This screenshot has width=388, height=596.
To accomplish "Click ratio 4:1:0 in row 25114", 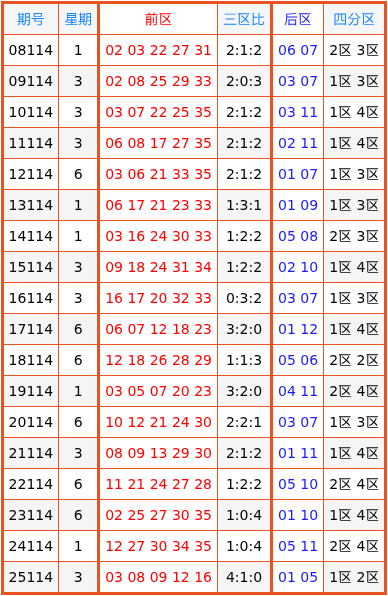I will pos(244,577).
